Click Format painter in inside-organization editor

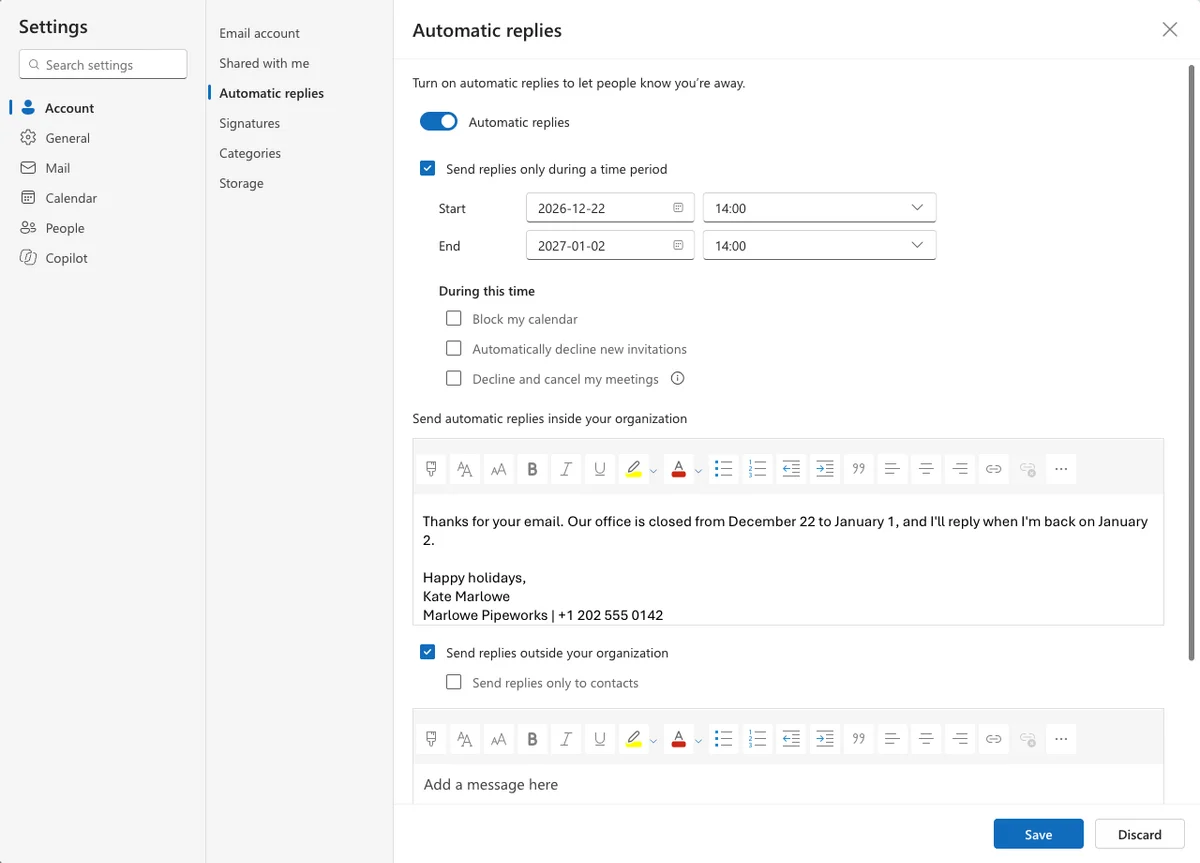(431, 468)
